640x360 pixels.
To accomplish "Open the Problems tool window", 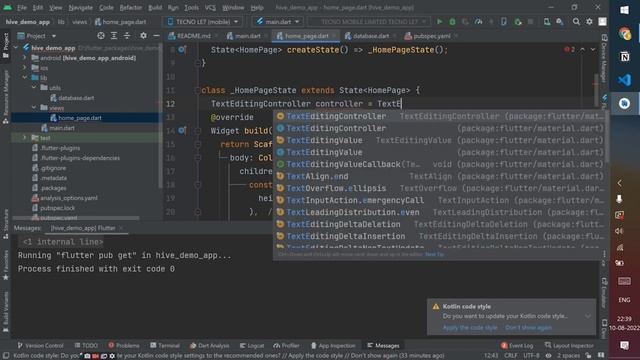I will point(124,345).
